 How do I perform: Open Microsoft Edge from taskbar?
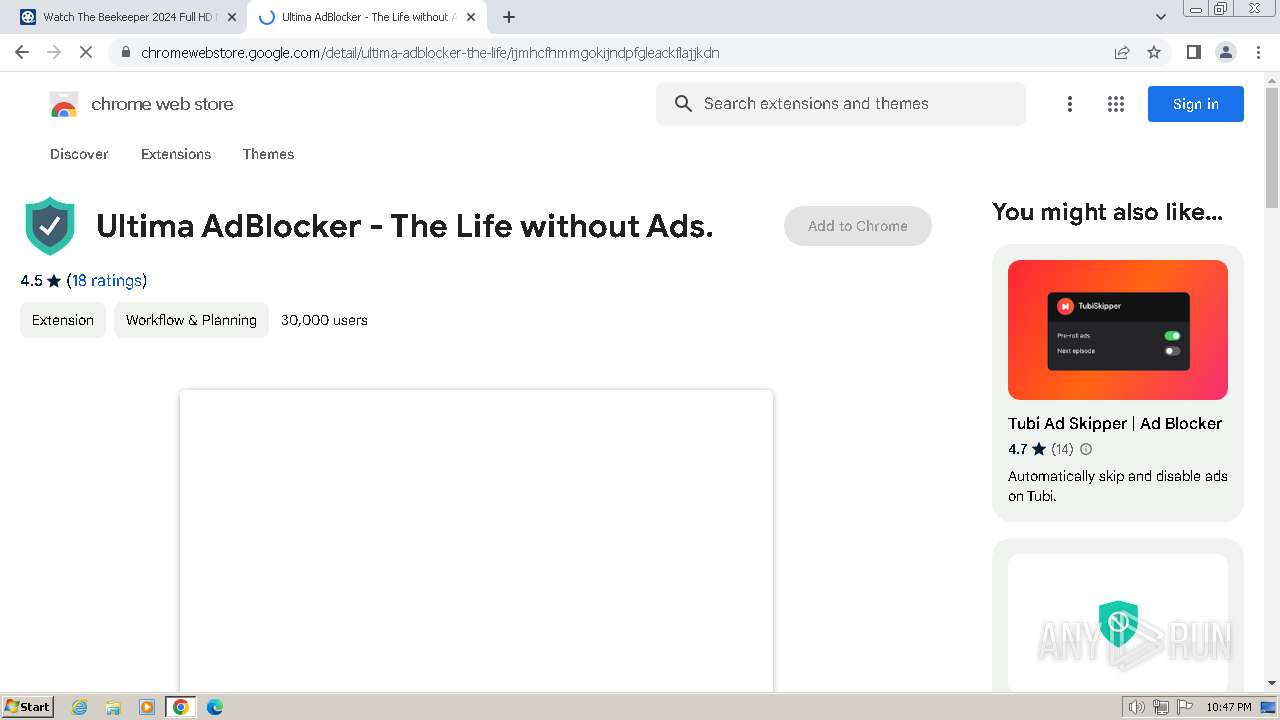[215, 707]
